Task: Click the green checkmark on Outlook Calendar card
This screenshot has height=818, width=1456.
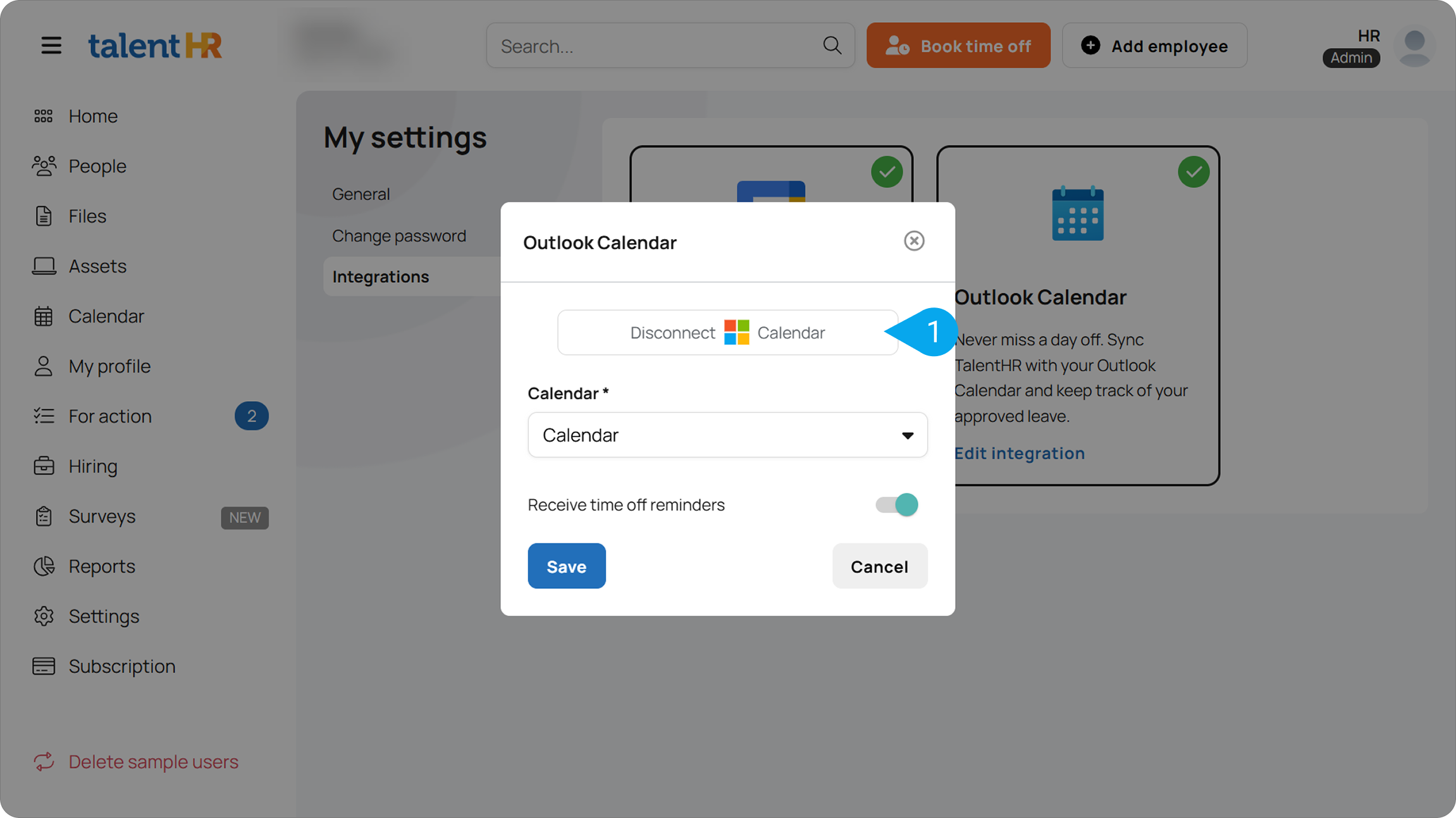Action: coord(1194,171)
